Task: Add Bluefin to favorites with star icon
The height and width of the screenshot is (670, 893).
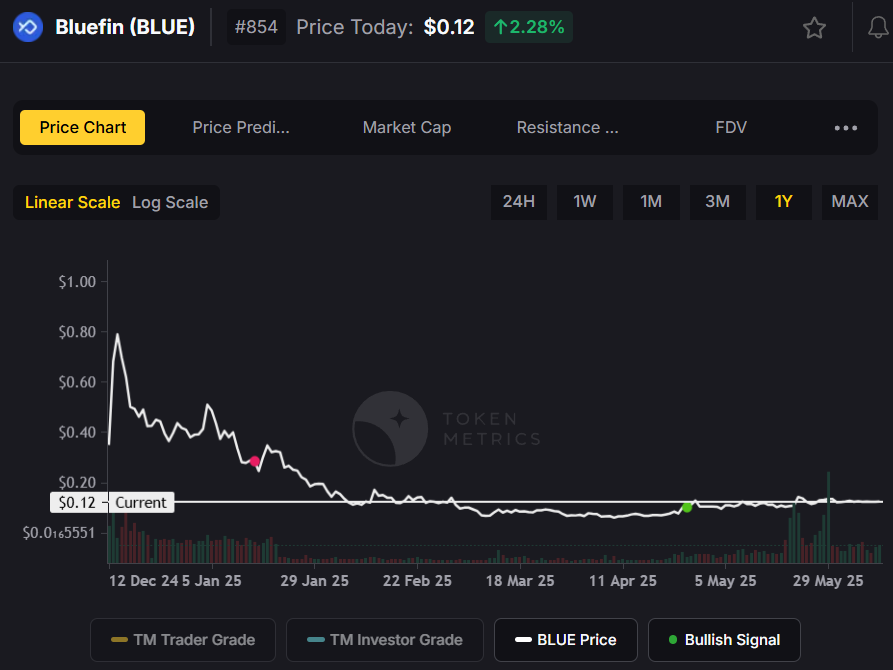Action: 814,27
